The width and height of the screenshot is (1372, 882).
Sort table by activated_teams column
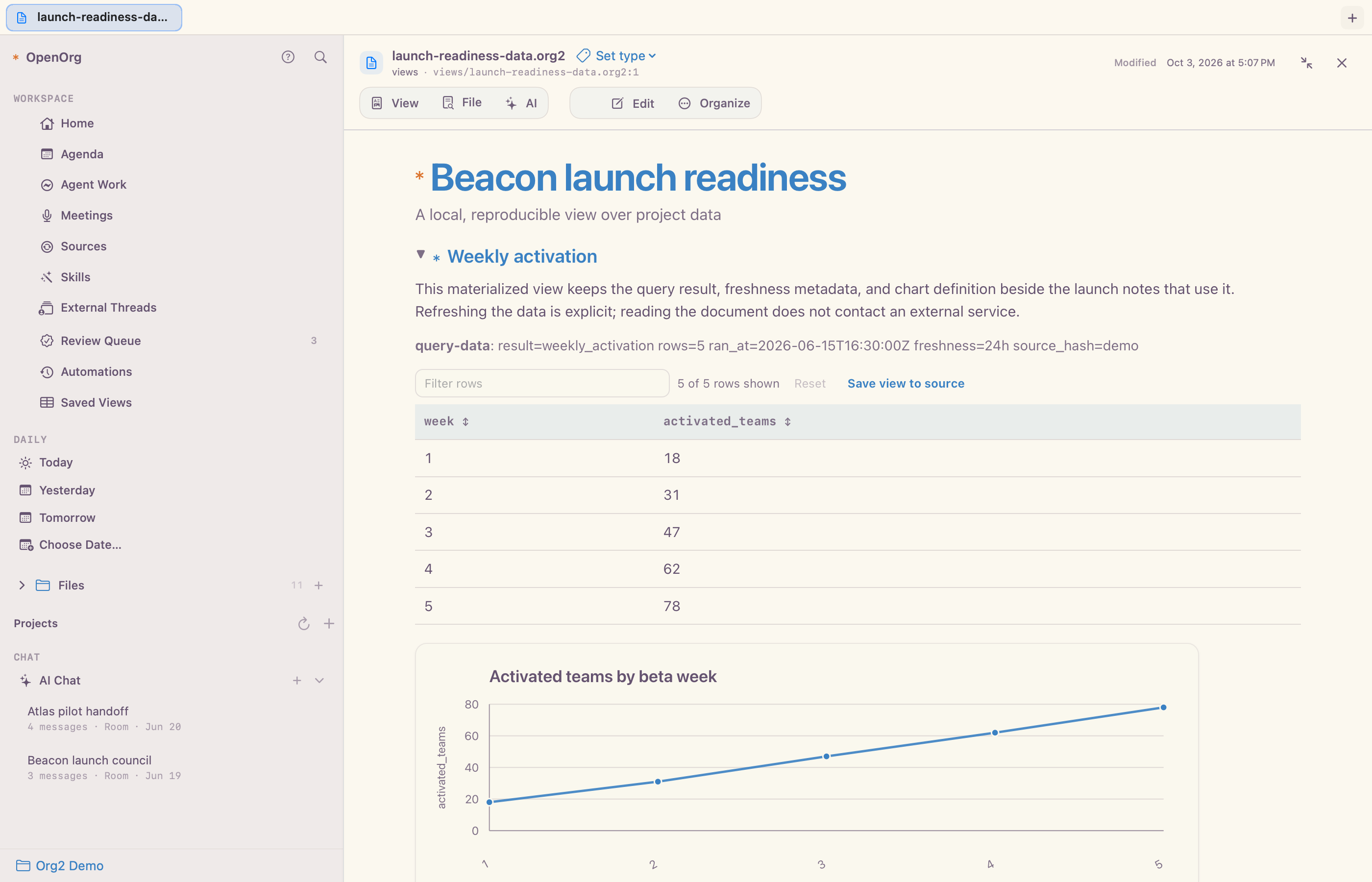click(727, 421)
